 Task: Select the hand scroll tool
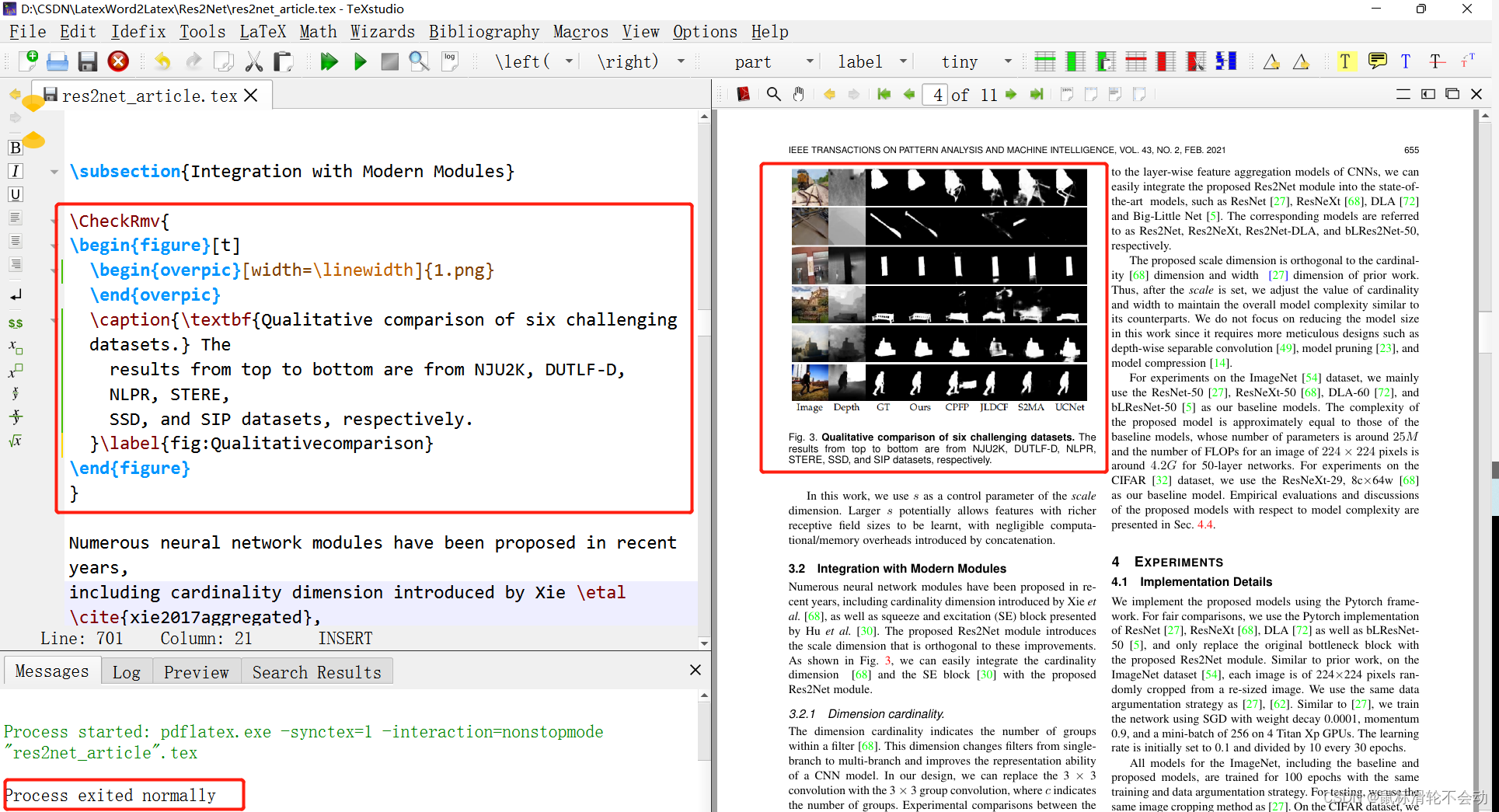pyautogui.click(x=798, y=94)
